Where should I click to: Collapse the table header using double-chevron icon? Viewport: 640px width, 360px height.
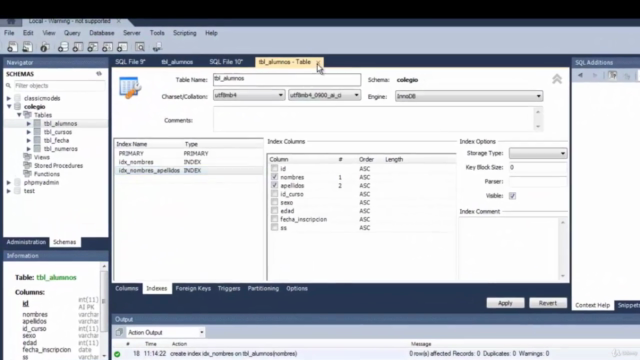(557, 79)
